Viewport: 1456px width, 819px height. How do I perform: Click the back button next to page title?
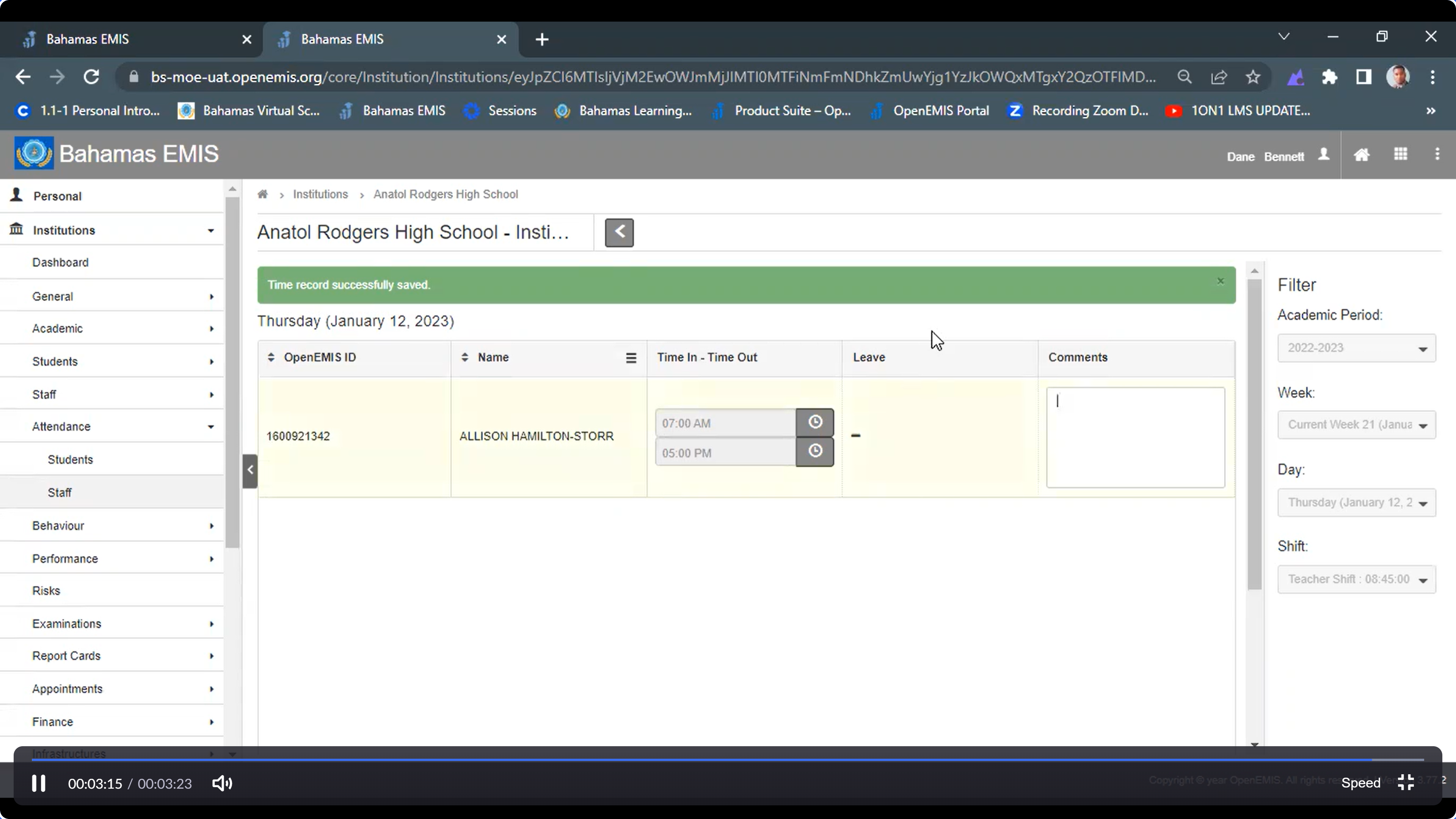tap(620, 232)
